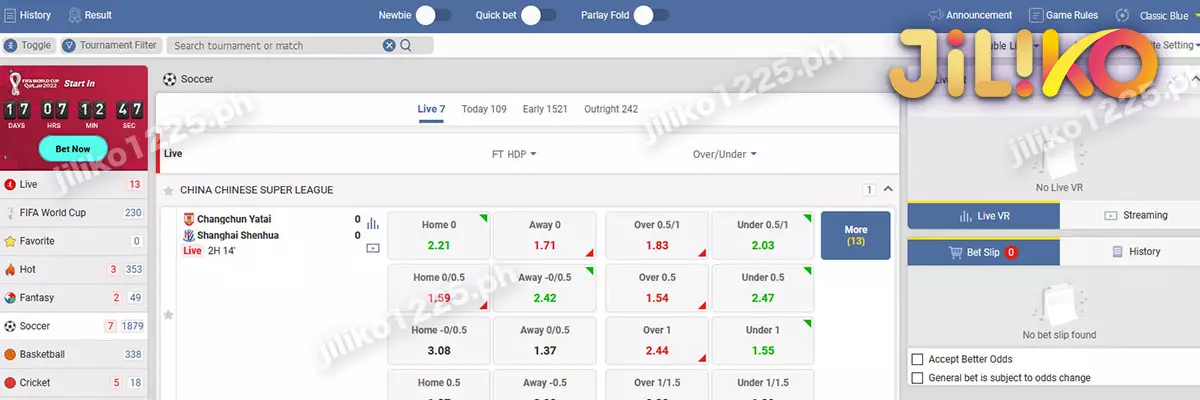Favorite the China Chinese Super League star

pos(168,190)
